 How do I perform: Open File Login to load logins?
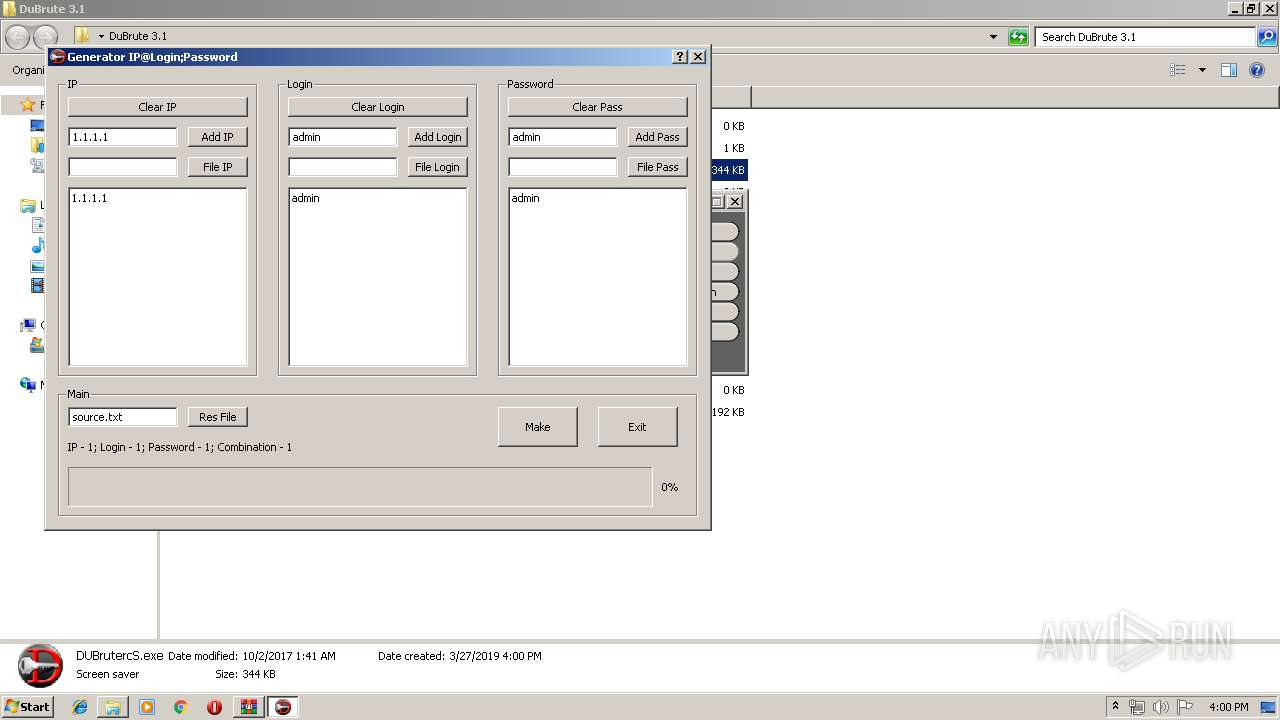(438, 167)
